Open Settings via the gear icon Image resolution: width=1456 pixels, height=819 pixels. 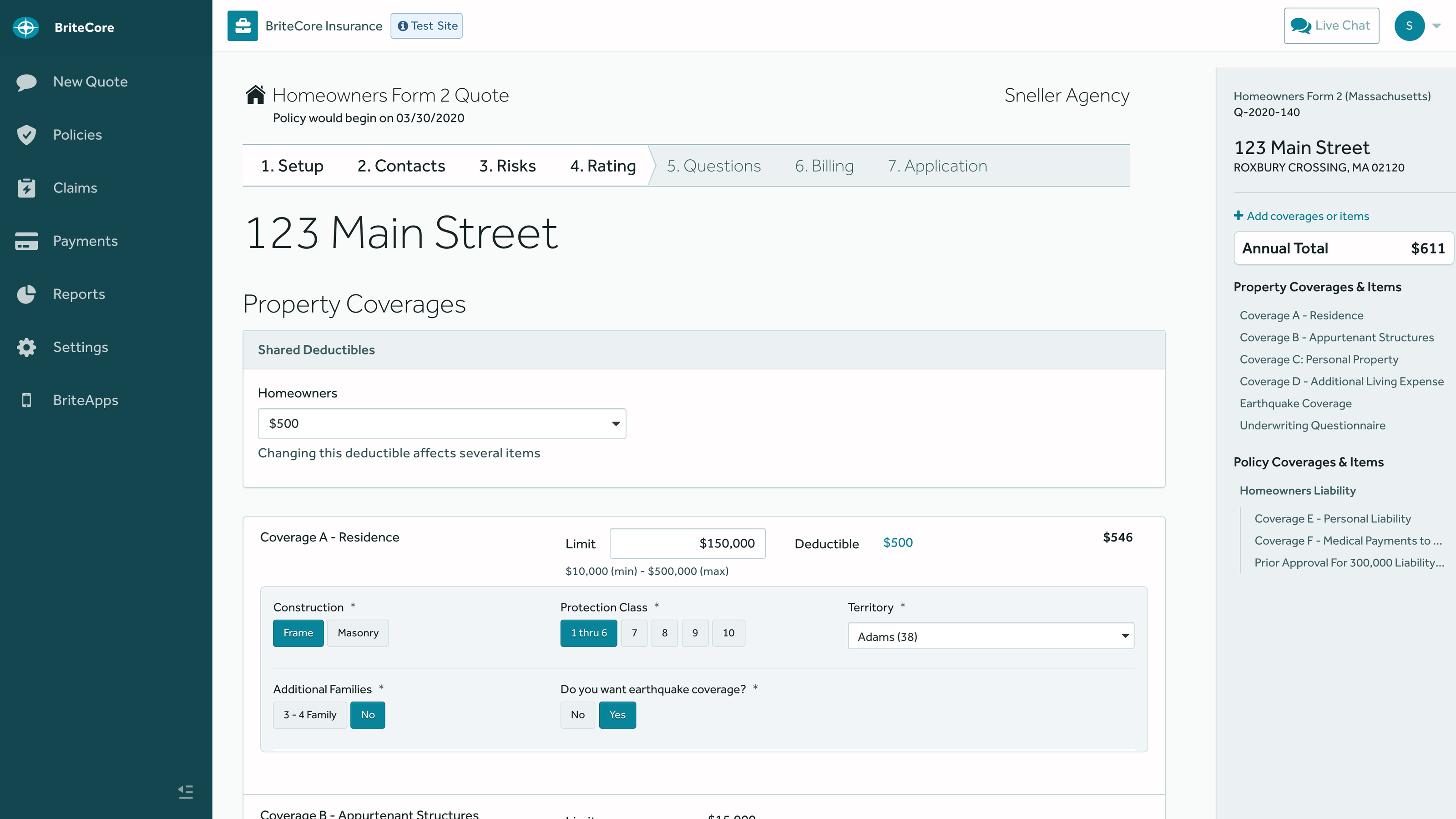[x=26, y=347]
